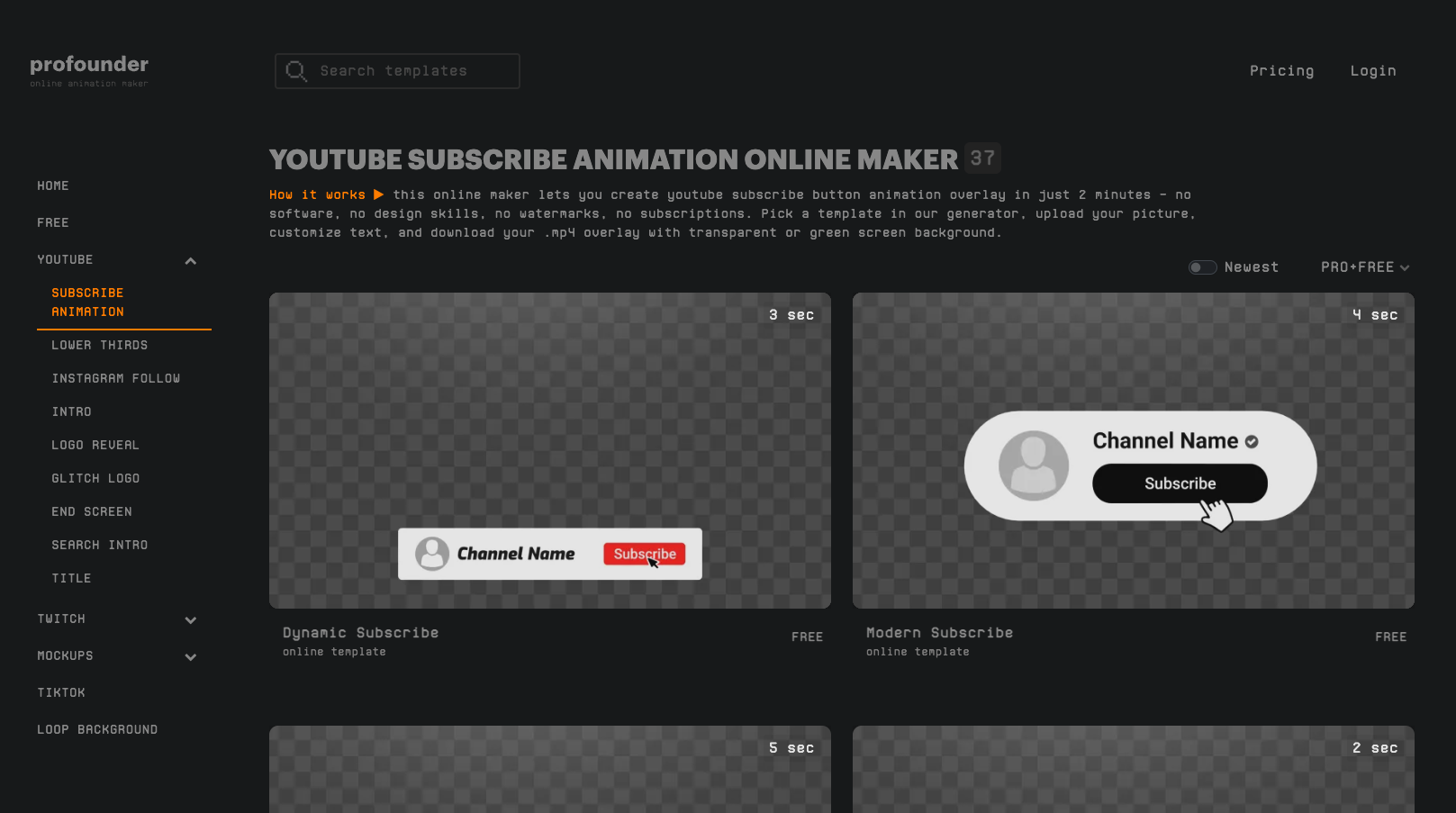The height and width of the screenshot is (813, 1456).
Task: Click the profounder logo
Action: tap(89, 70)
